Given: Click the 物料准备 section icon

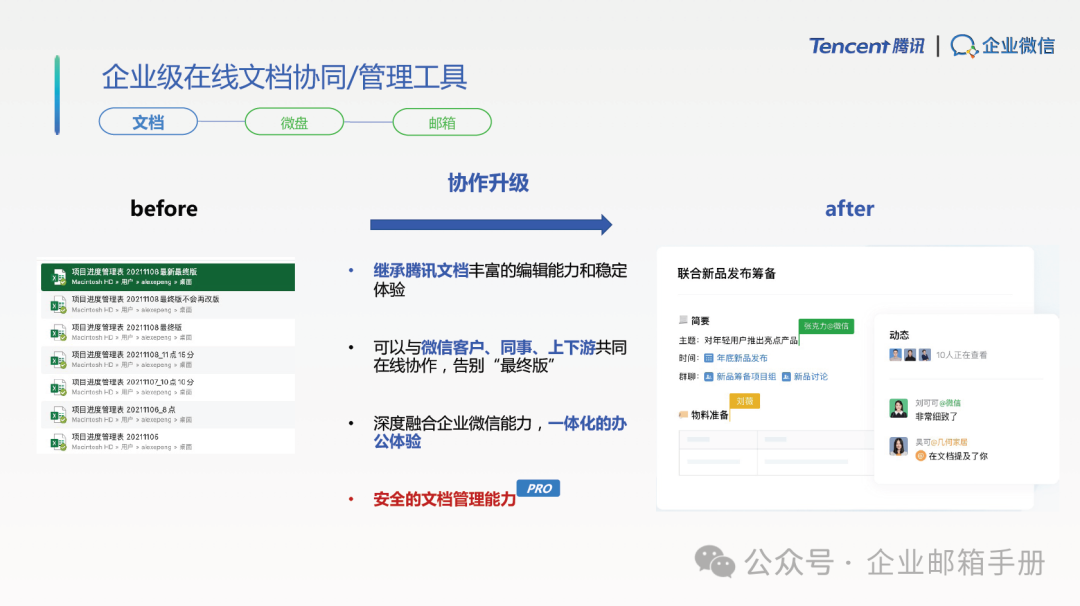Looking at the screenshot, I should coord(683,415).
